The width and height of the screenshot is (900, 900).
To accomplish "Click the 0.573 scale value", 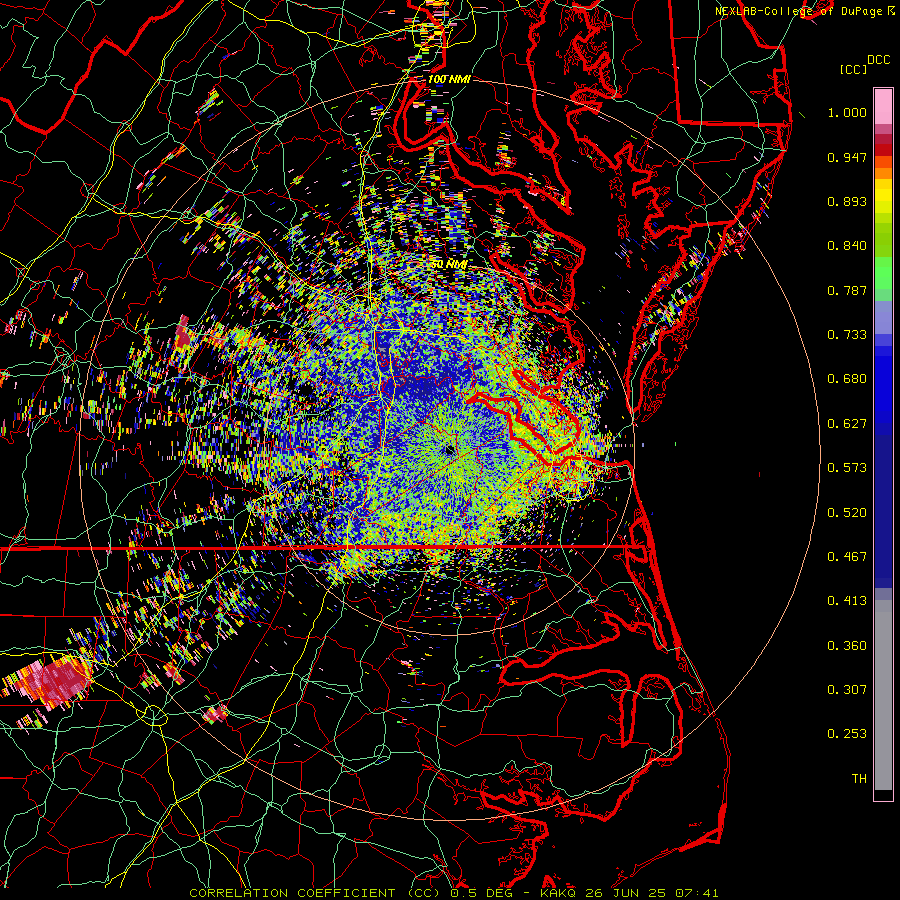I will [x=847, y=468].
